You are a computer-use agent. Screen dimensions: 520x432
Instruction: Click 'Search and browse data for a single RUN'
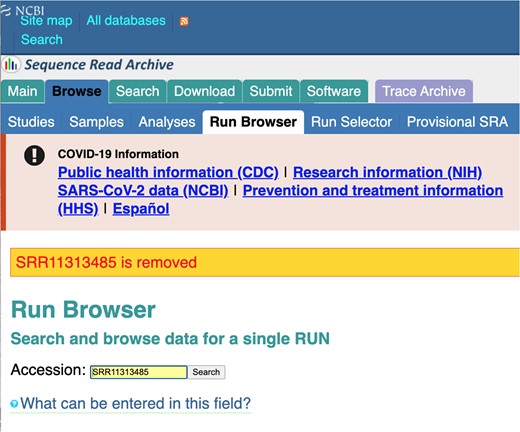pyautogui.click(x=170, y=339)
